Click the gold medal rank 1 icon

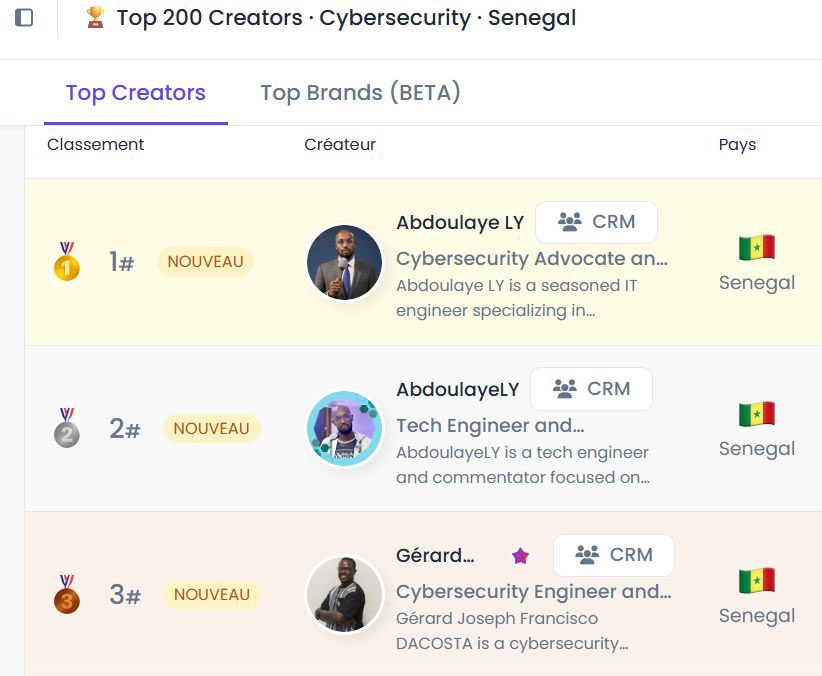pyautogui.click(x=67, y=261)
